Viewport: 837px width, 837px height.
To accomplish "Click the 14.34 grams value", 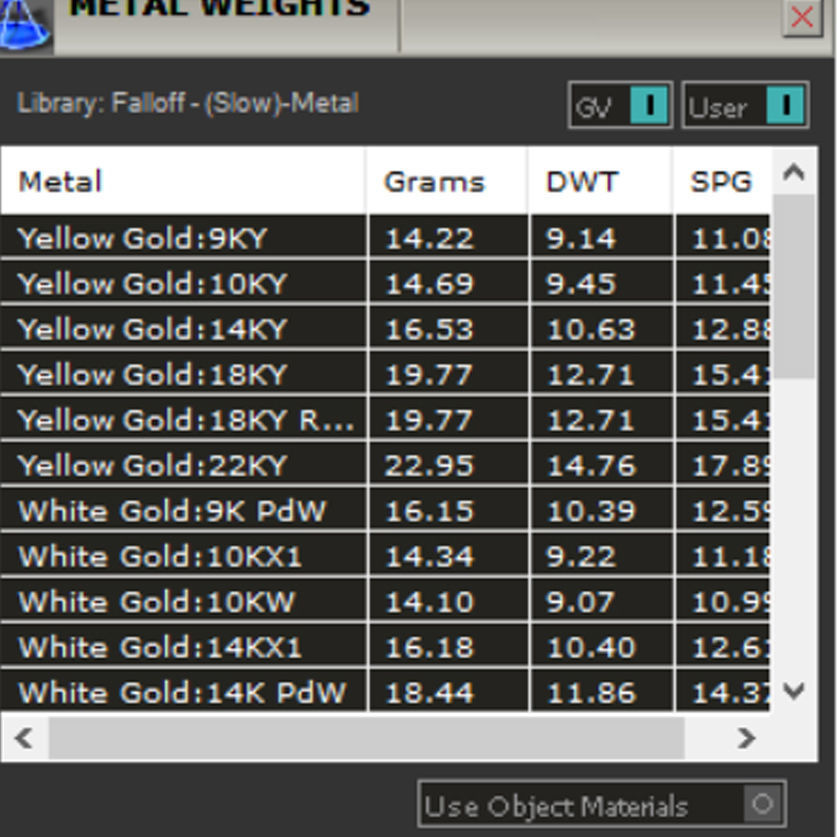I will click(x=430, y=557).
